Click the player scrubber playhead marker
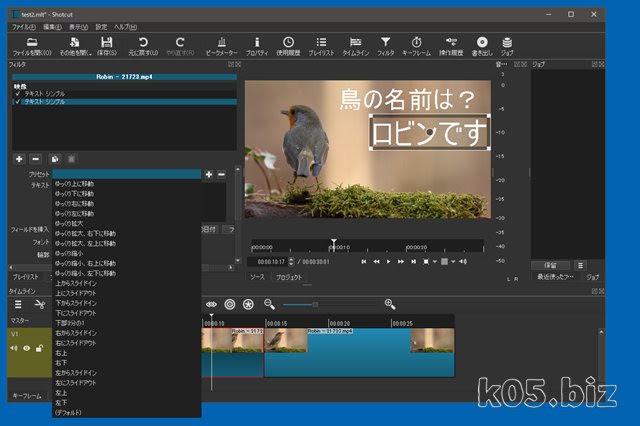This screenshot has width=640, height=426. pos(334,244)
